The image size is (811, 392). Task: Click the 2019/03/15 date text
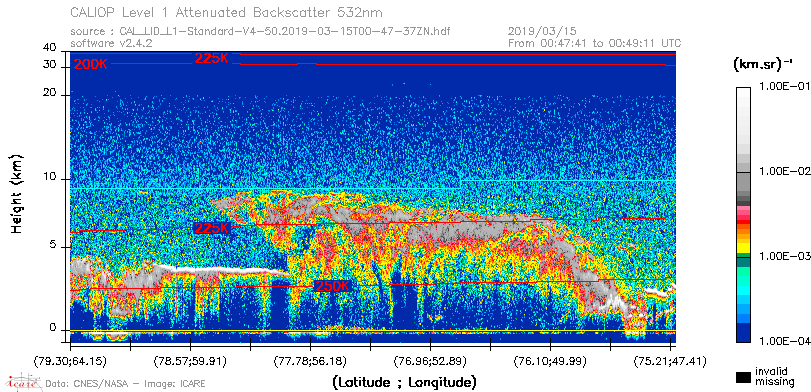coord(543,31)
